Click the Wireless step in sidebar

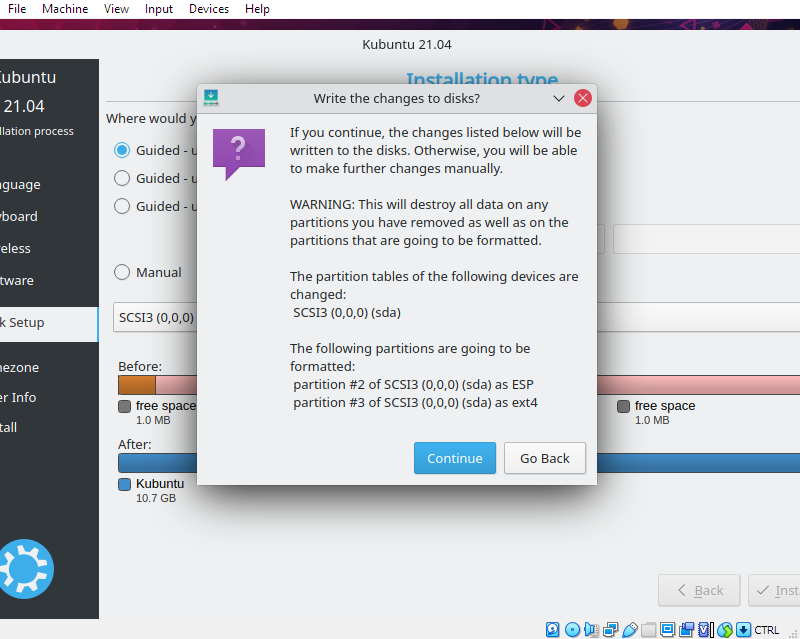point(15,249)
